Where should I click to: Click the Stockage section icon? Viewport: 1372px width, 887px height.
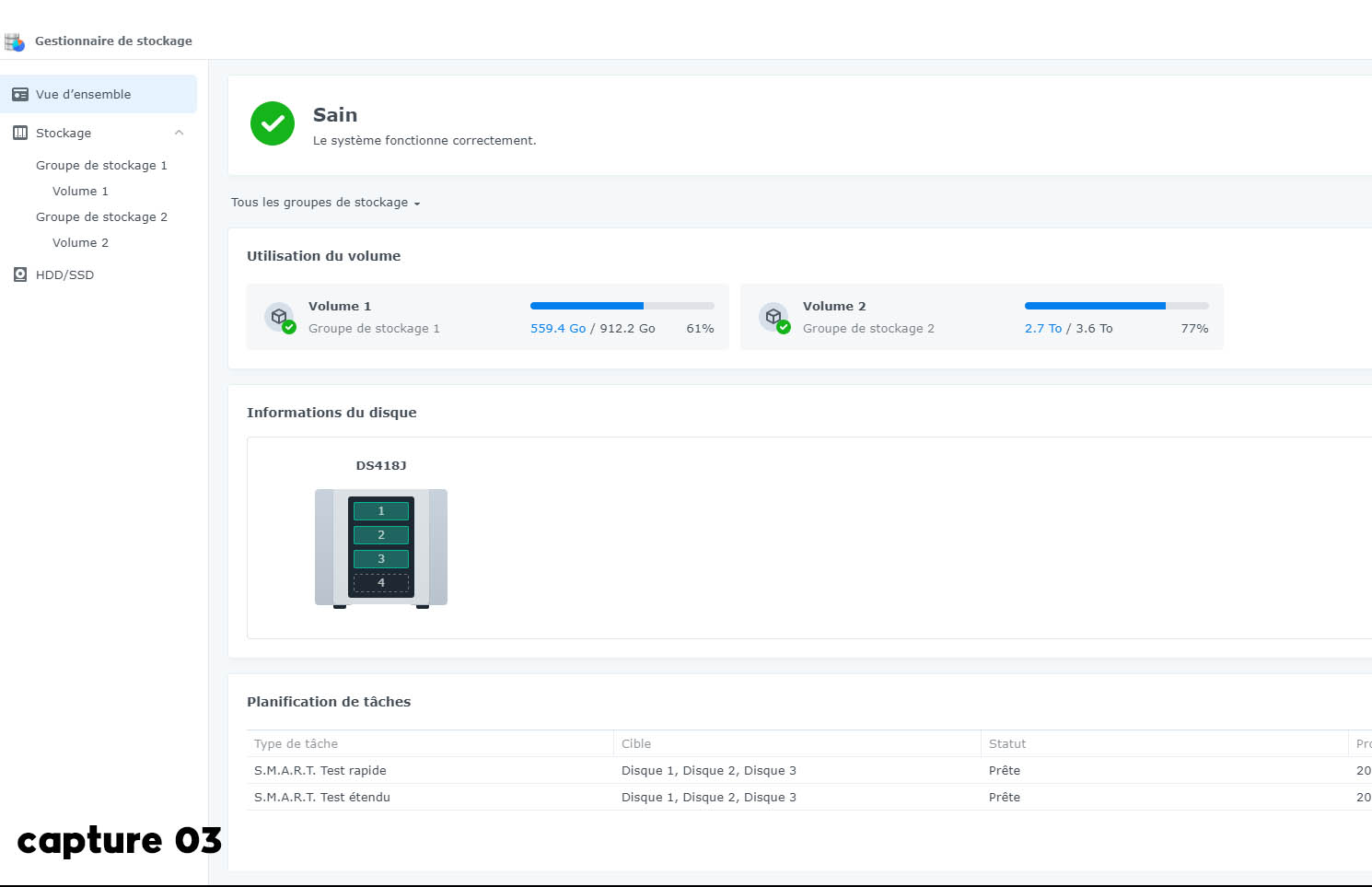(x=19, y=134)
